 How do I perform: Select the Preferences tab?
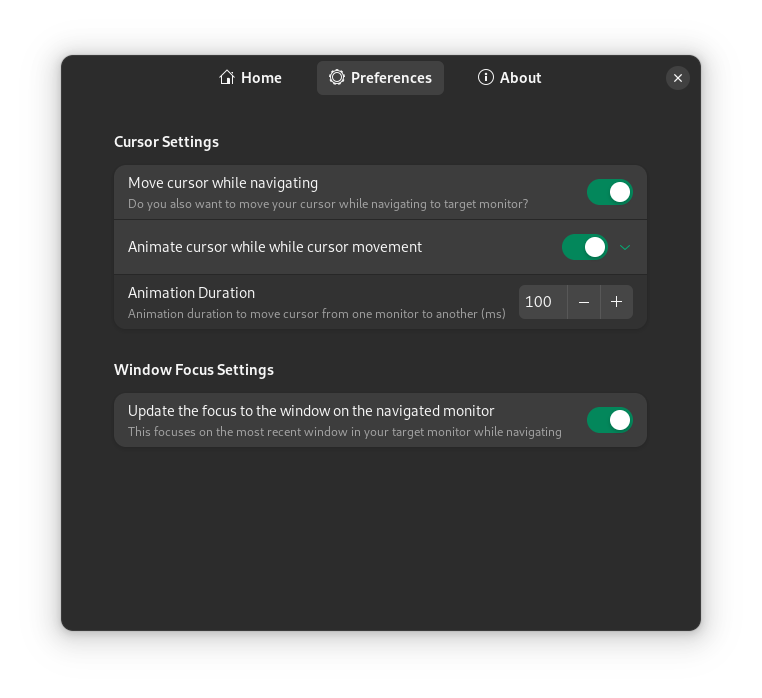(380, 78)
